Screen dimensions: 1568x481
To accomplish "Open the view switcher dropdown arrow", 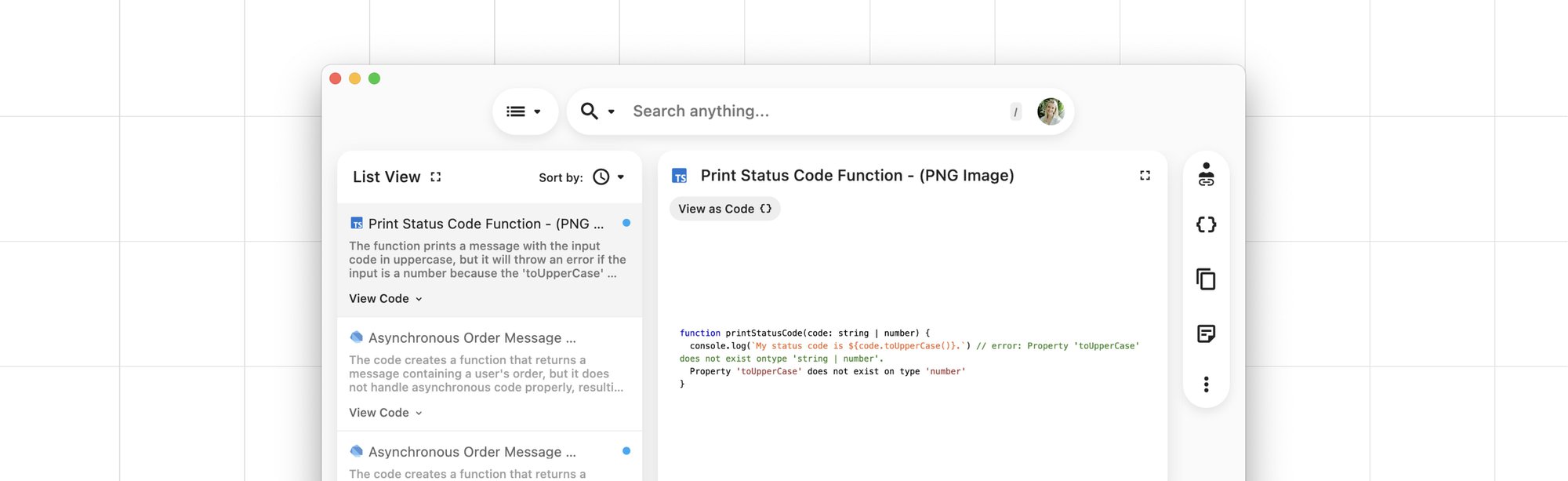I will click(x=537, y=111).
